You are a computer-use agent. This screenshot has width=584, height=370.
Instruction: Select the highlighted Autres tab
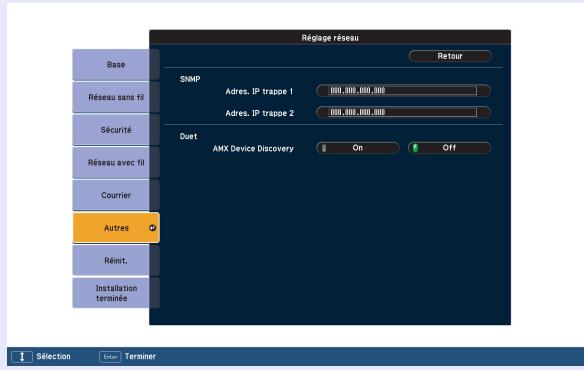[116, 228]
